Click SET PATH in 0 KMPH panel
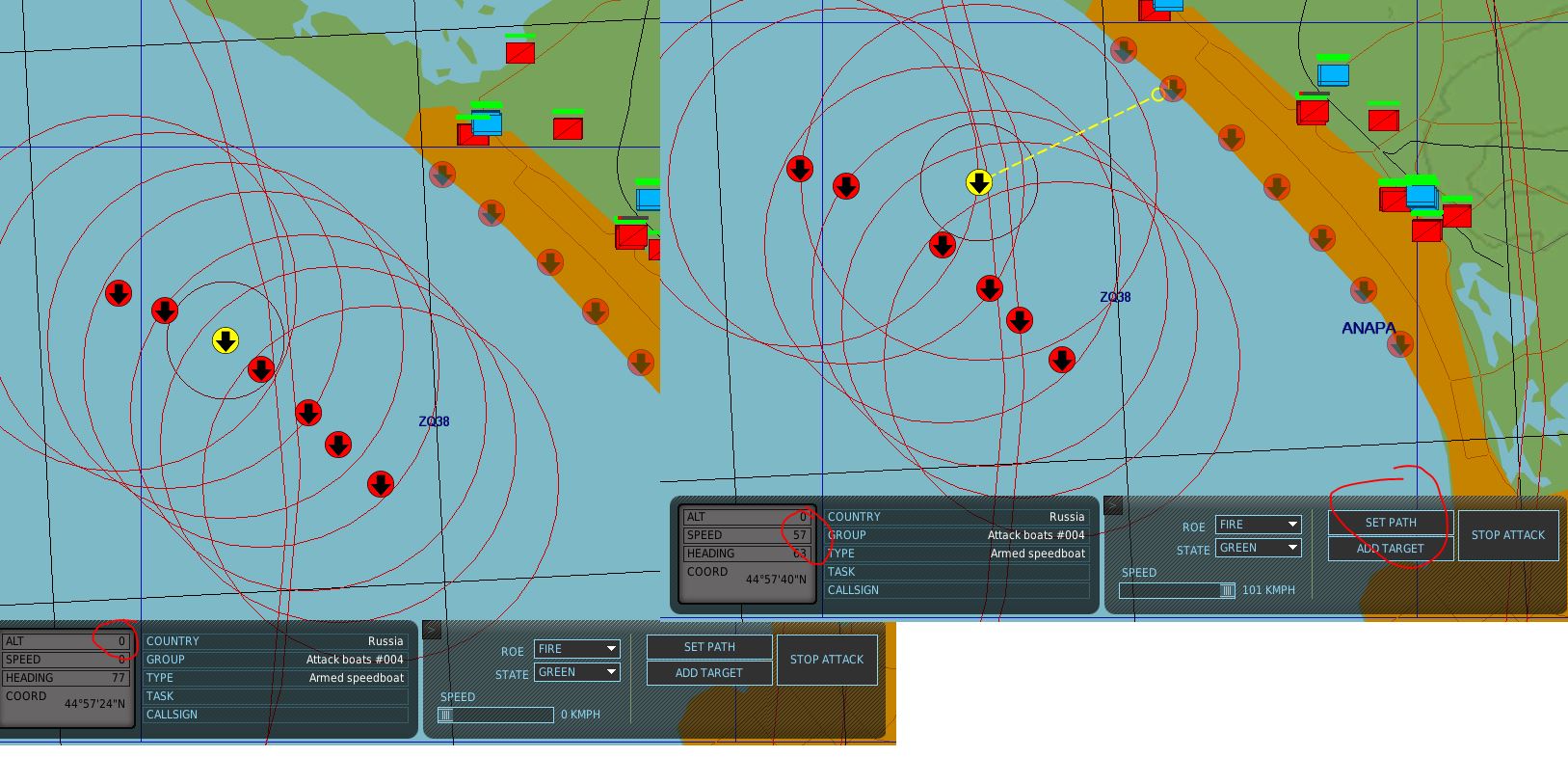The height and width of the screenshot is (757, 1568). [x=709, y=647]
